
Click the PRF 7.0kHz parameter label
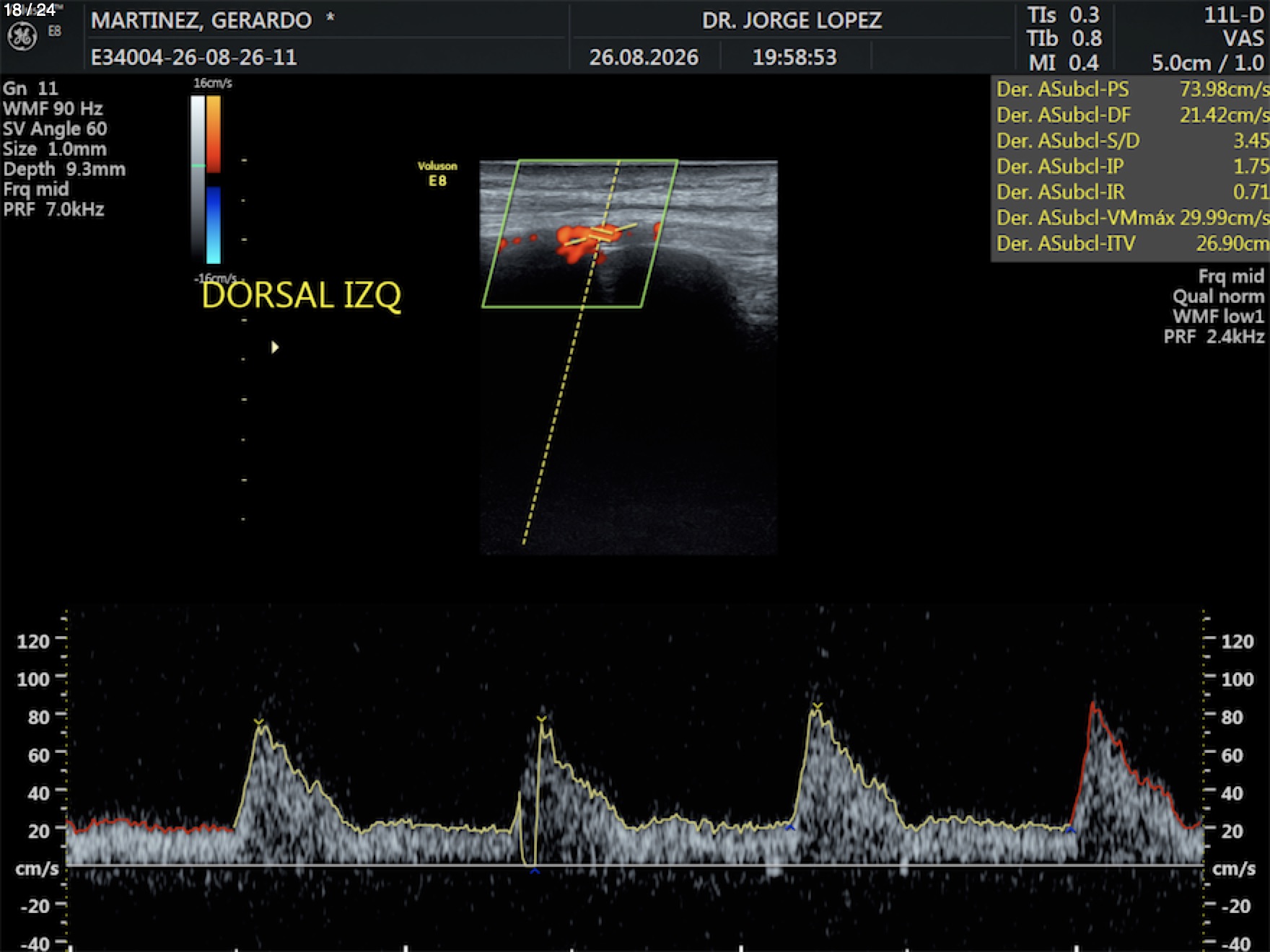tap(54, 210)
